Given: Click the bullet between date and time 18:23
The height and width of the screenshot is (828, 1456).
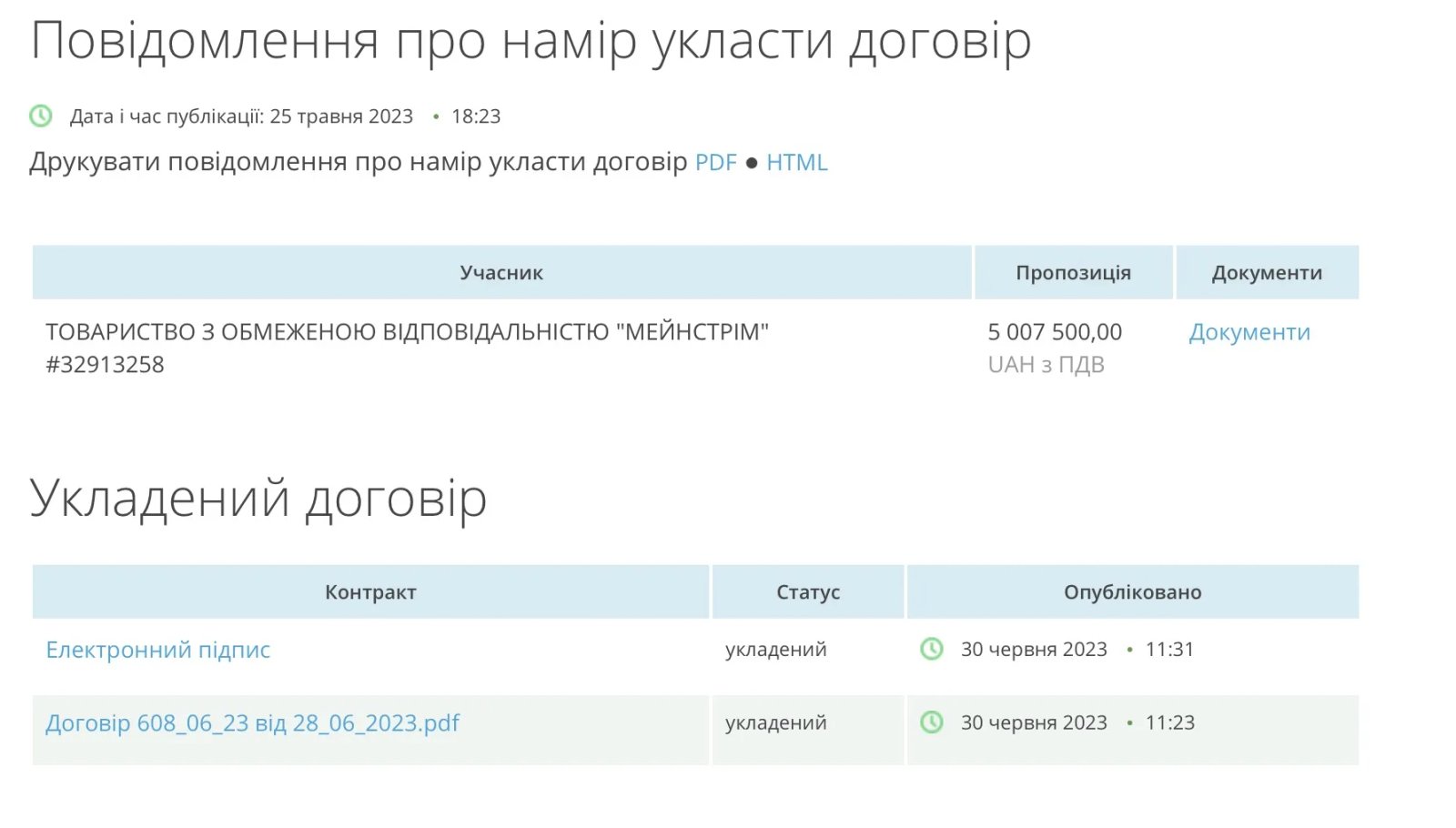Looking at the screenshot, I should point(435,116).
